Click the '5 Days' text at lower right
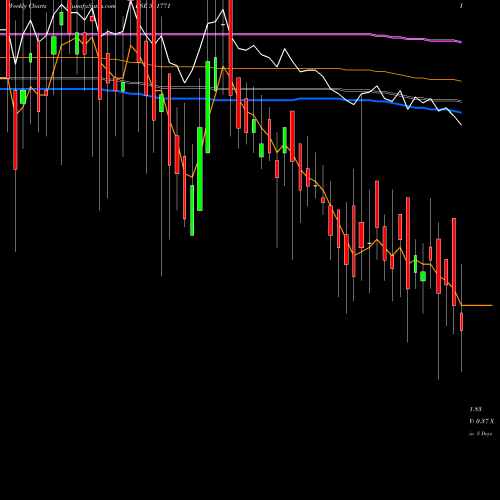This screenshot has height=500, width=500. coord(484,434)
